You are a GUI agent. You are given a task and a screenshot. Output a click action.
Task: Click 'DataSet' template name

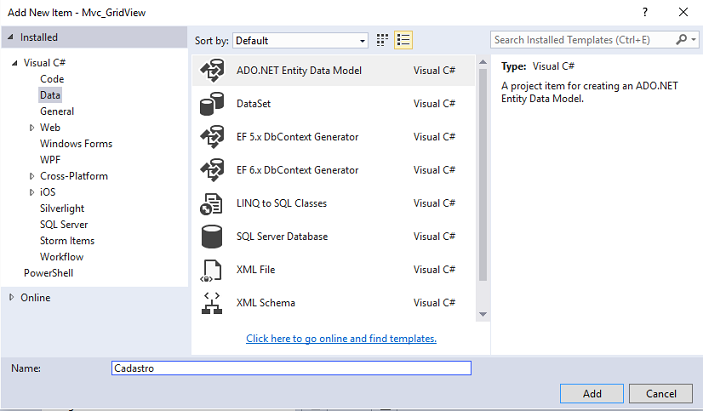(253, 104)
